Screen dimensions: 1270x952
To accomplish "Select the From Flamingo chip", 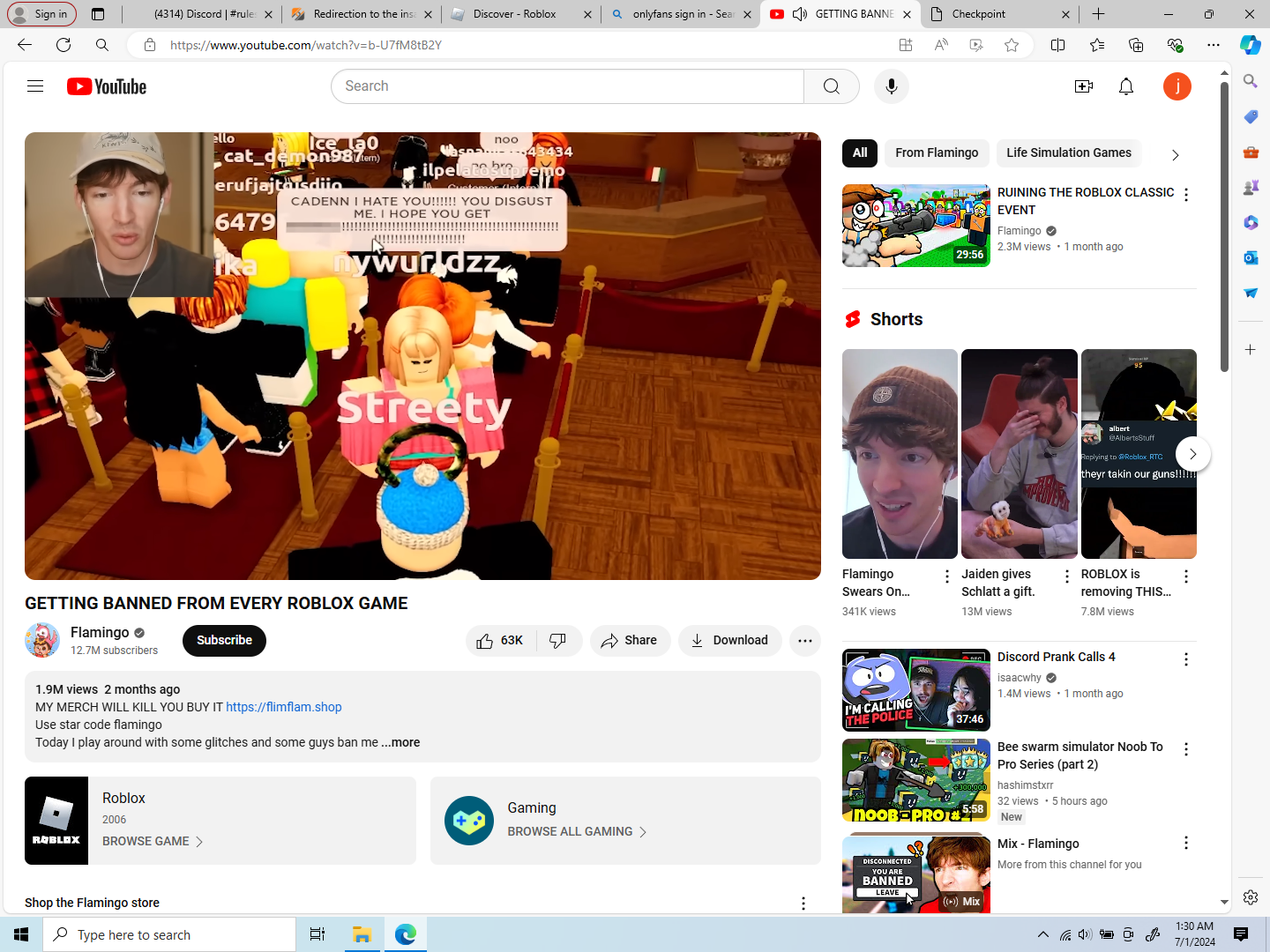I will (937, 153).
